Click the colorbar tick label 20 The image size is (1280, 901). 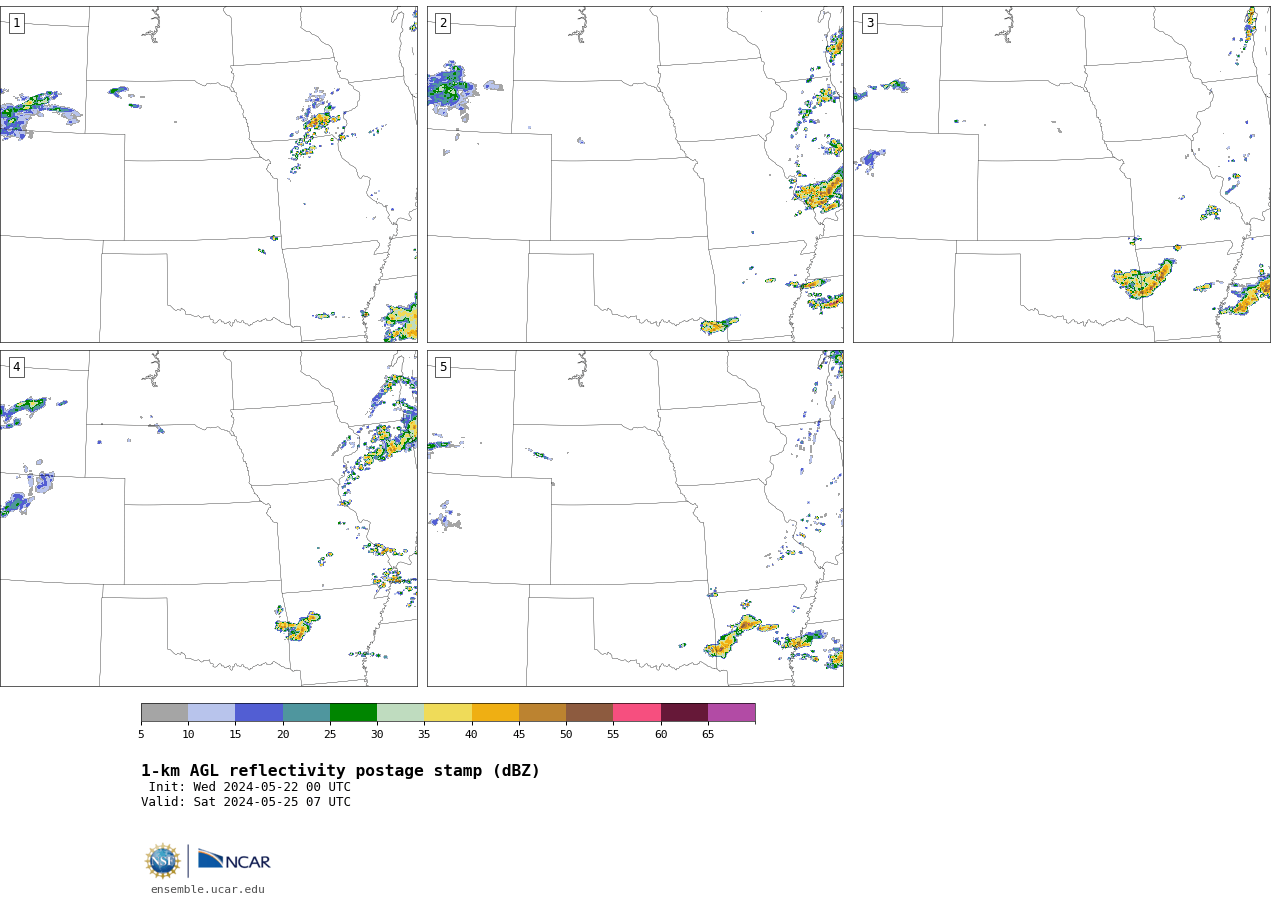283,735
